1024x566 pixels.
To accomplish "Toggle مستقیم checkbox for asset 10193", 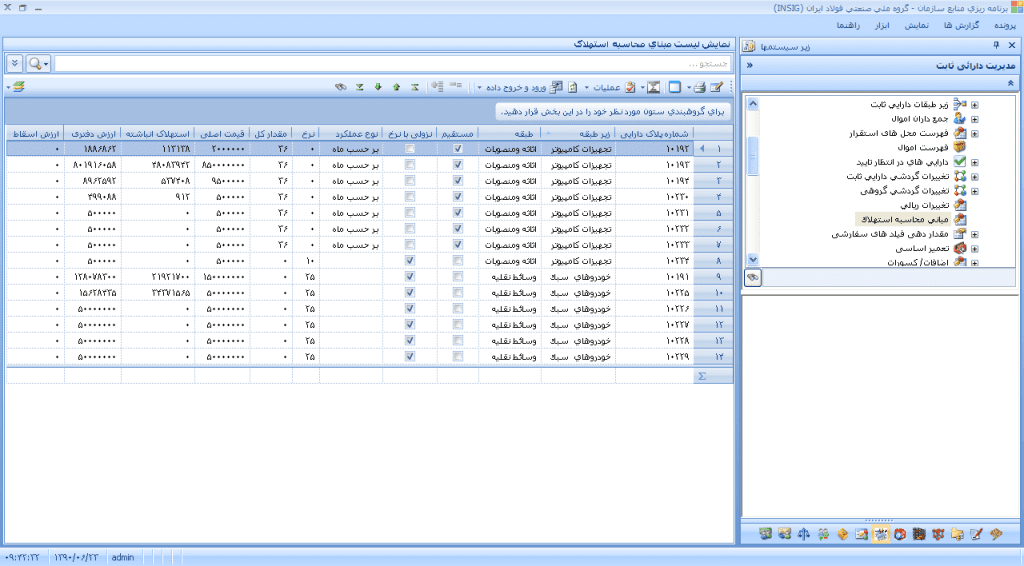I will click(458, 164).
